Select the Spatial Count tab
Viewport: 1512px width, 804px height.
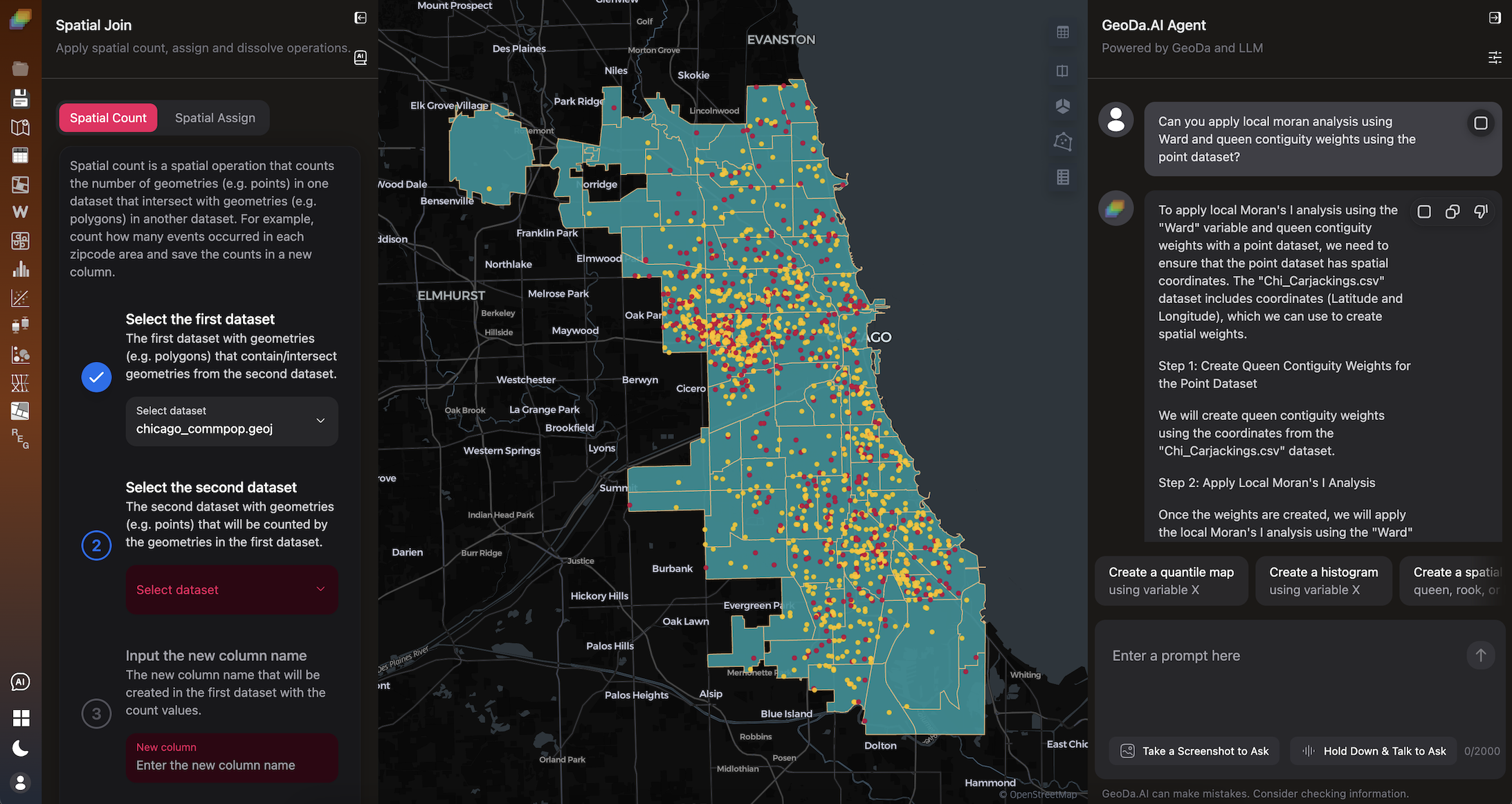click(108, 118)
